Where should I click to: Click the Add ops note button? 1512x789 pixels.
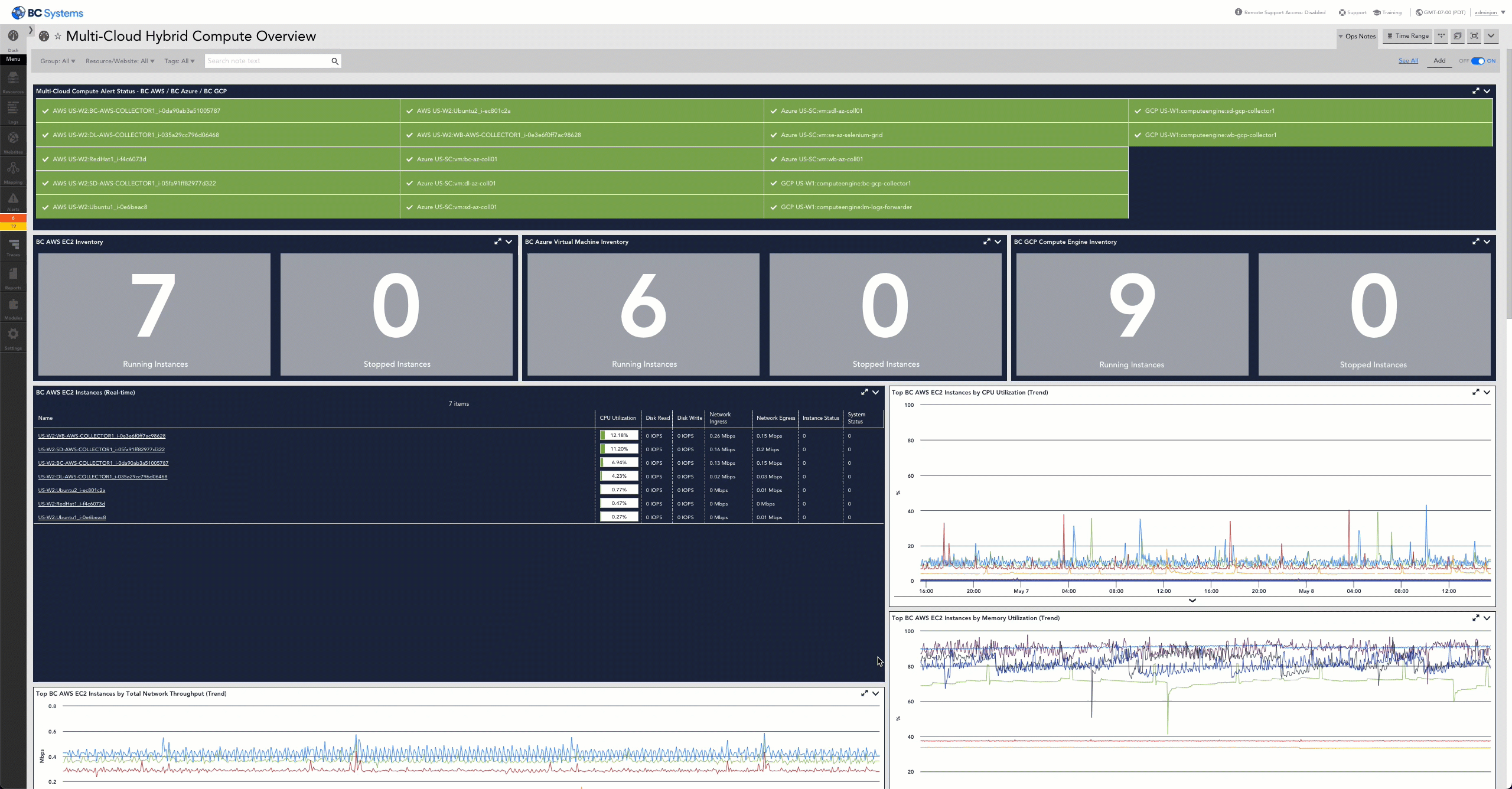click(1439, 61)
